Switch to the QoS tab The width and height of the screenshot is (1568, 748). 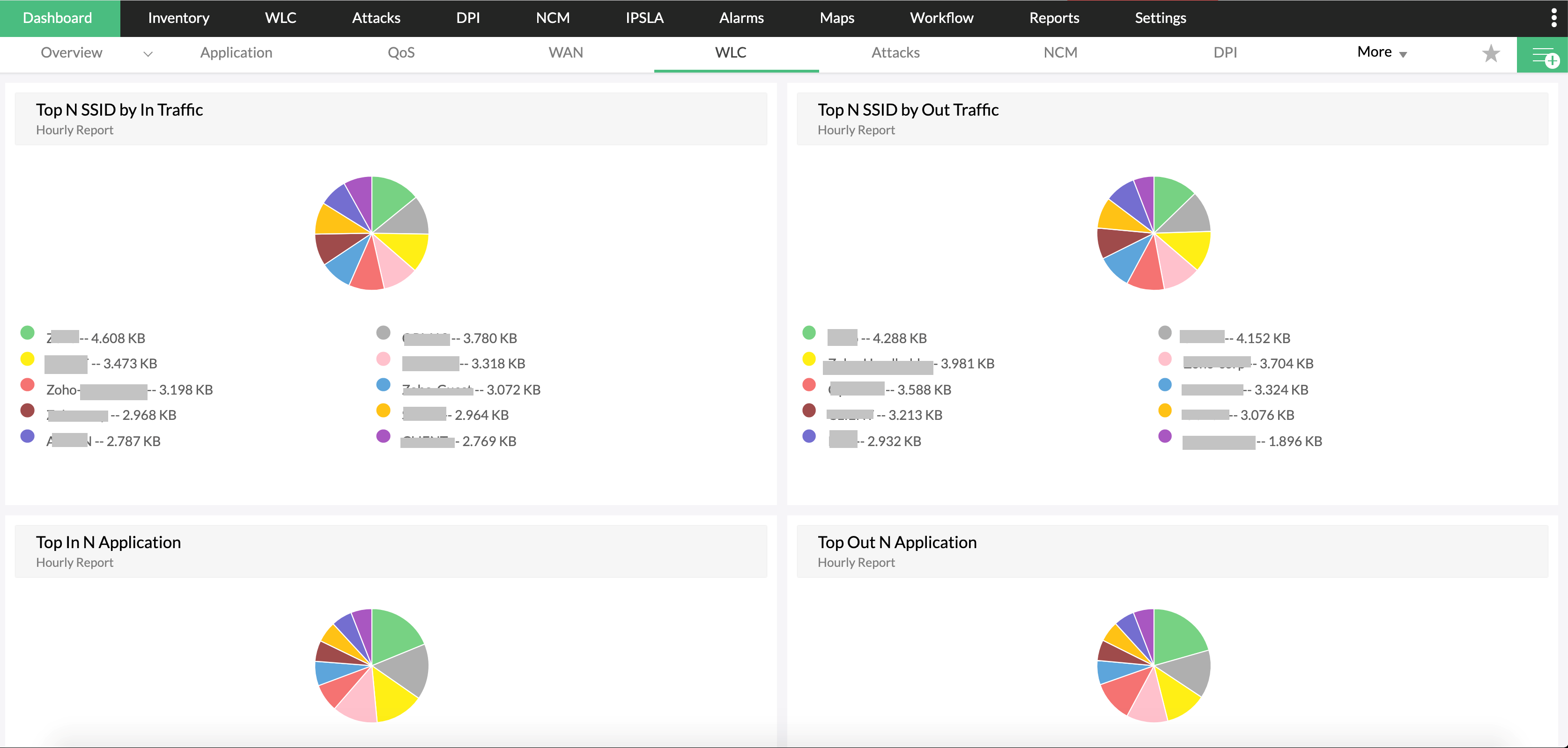pos(401,53)
